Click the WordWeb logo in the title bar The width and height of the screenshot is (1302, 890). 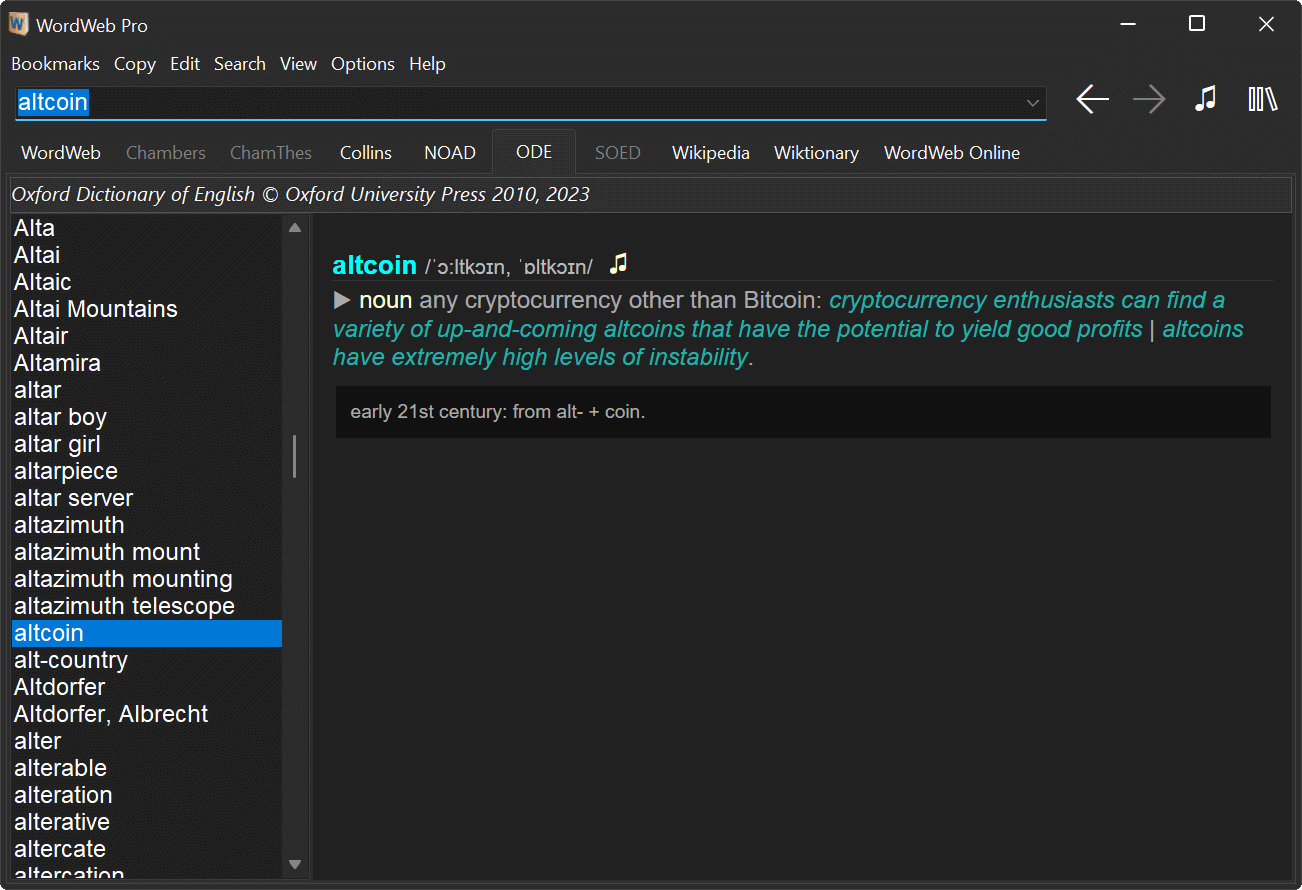click(x=17, y=23)
